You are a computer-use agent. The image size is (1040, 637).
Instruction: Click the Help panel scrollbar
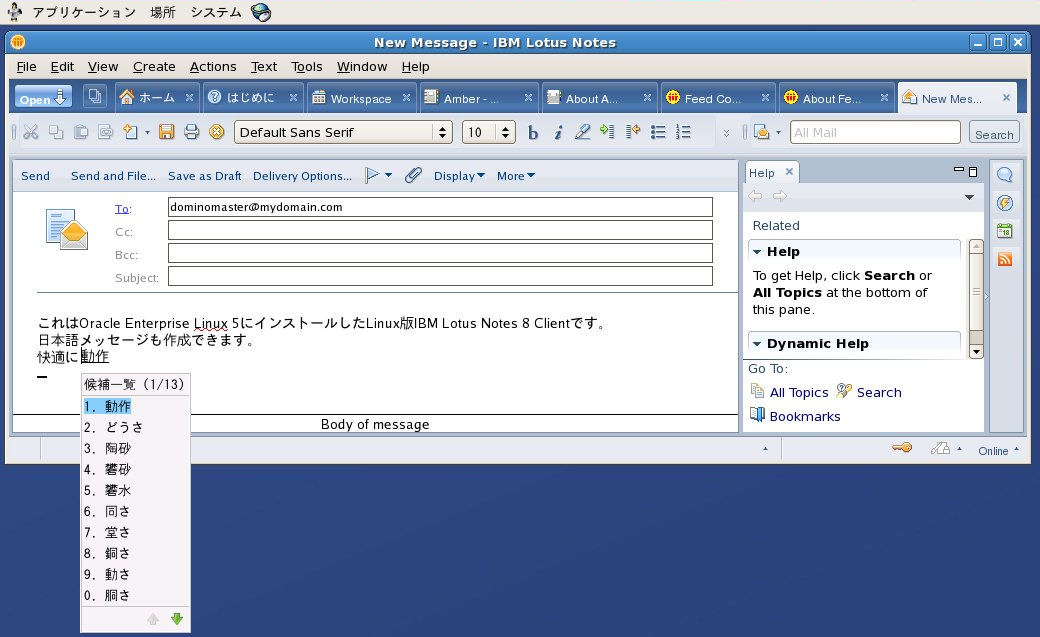pos(976,299)
